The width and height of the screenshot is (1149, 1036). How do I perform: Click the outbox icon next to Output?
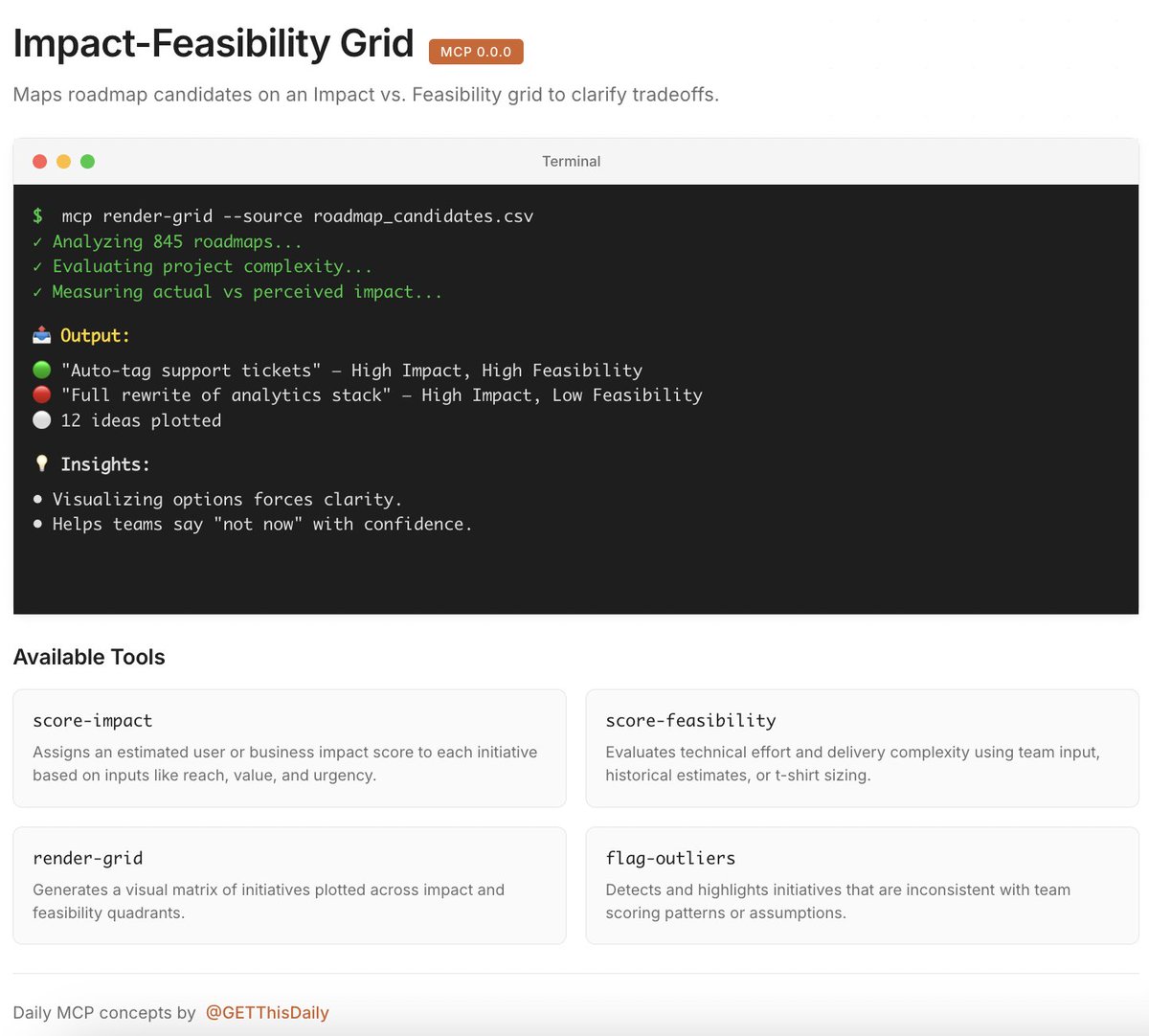(x=41, y=335)
